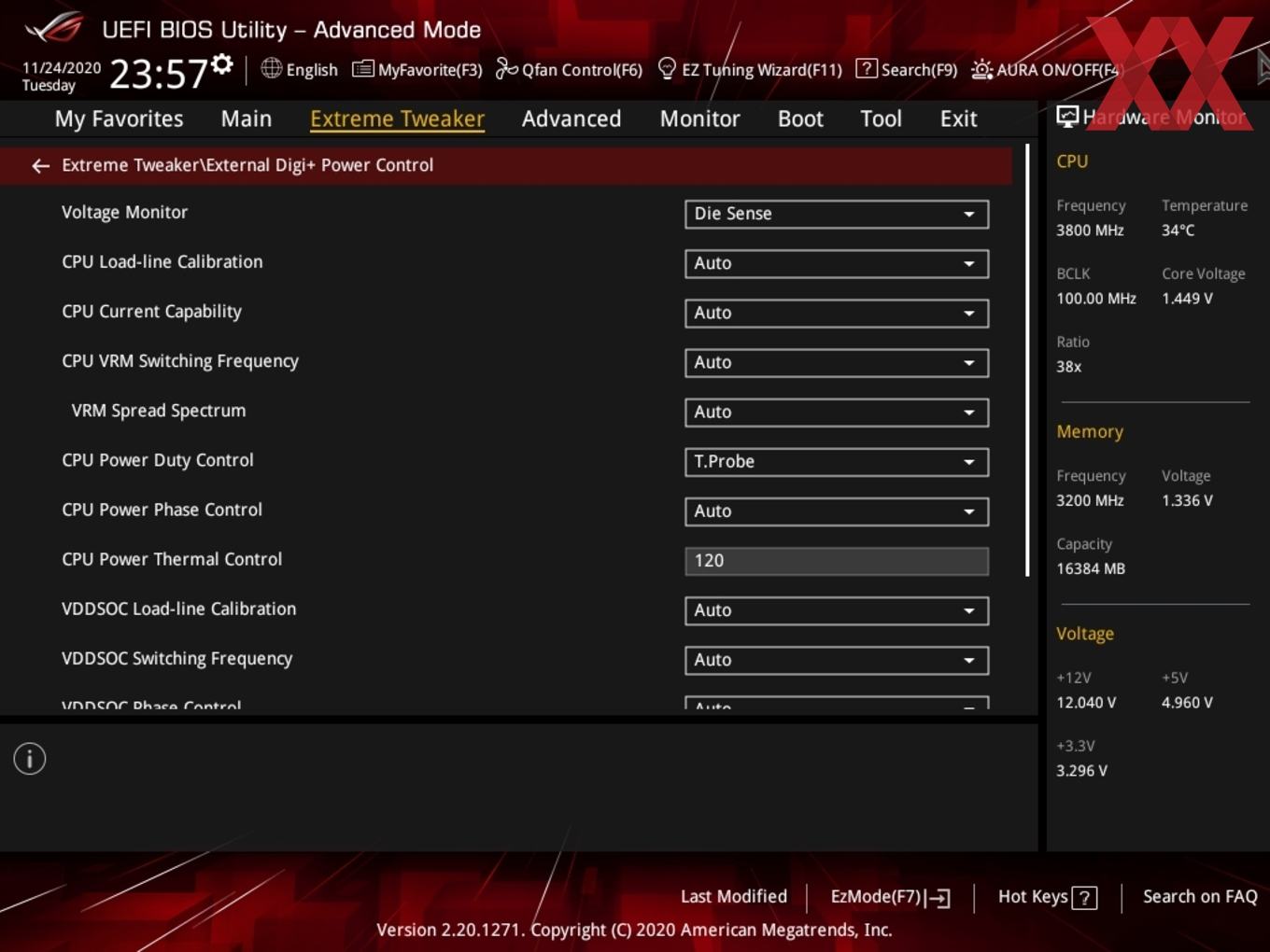Click the settings list scrollbar
This screenshot has width=1270, height=952.
click(1027, 360)
